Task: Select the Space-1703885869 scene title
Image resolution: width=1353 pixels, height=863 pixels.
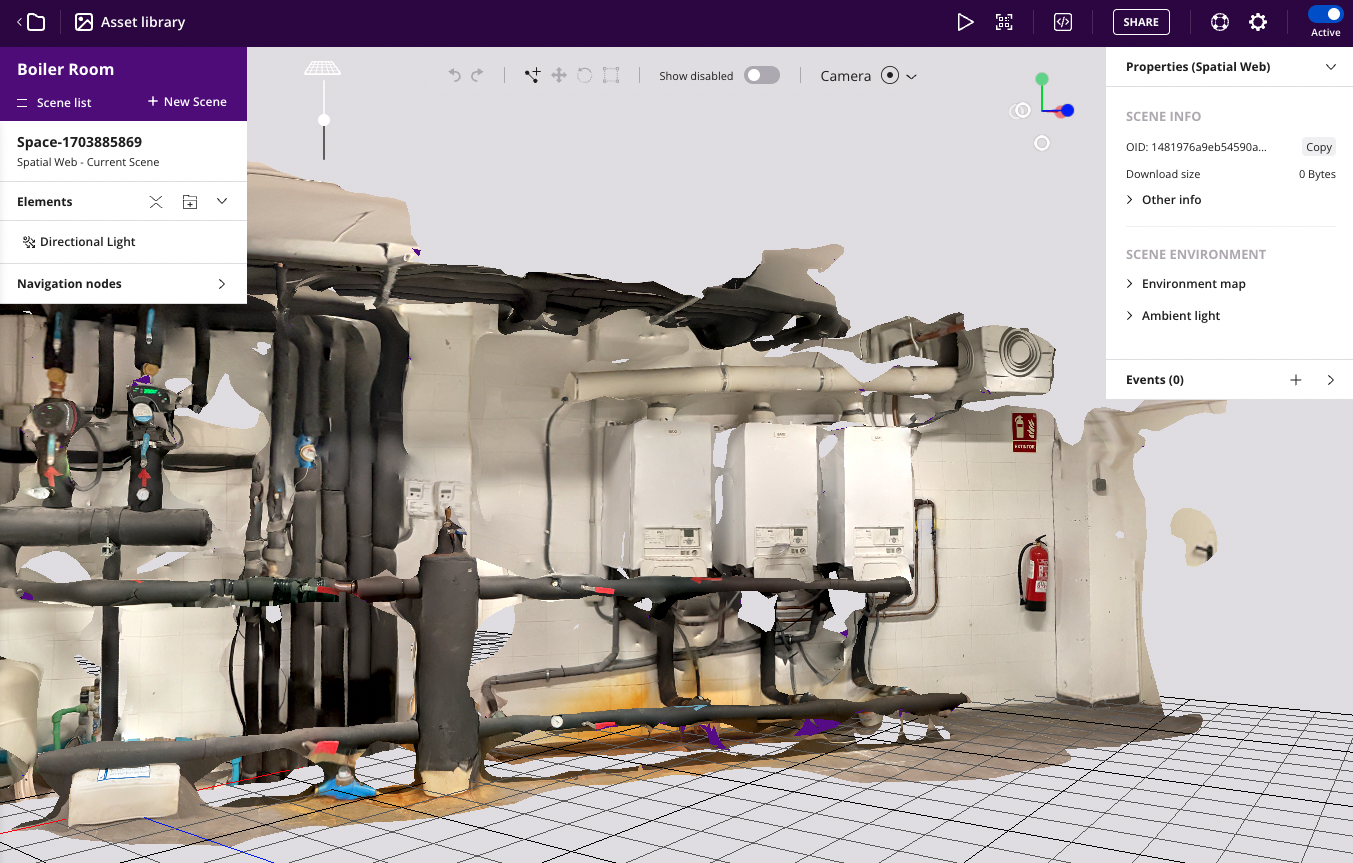Action: (79, 142)
